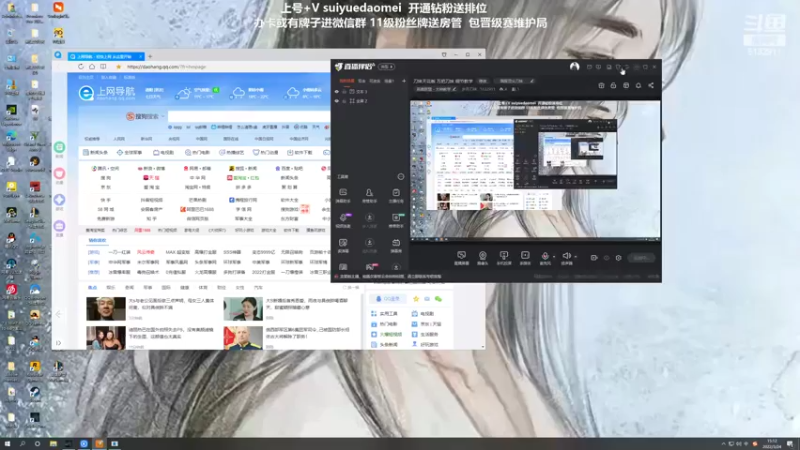This screenshot has width=800, height=450.
Task: Open the pill dropdown beside streaming app logo
Action: tap(386, 67)
